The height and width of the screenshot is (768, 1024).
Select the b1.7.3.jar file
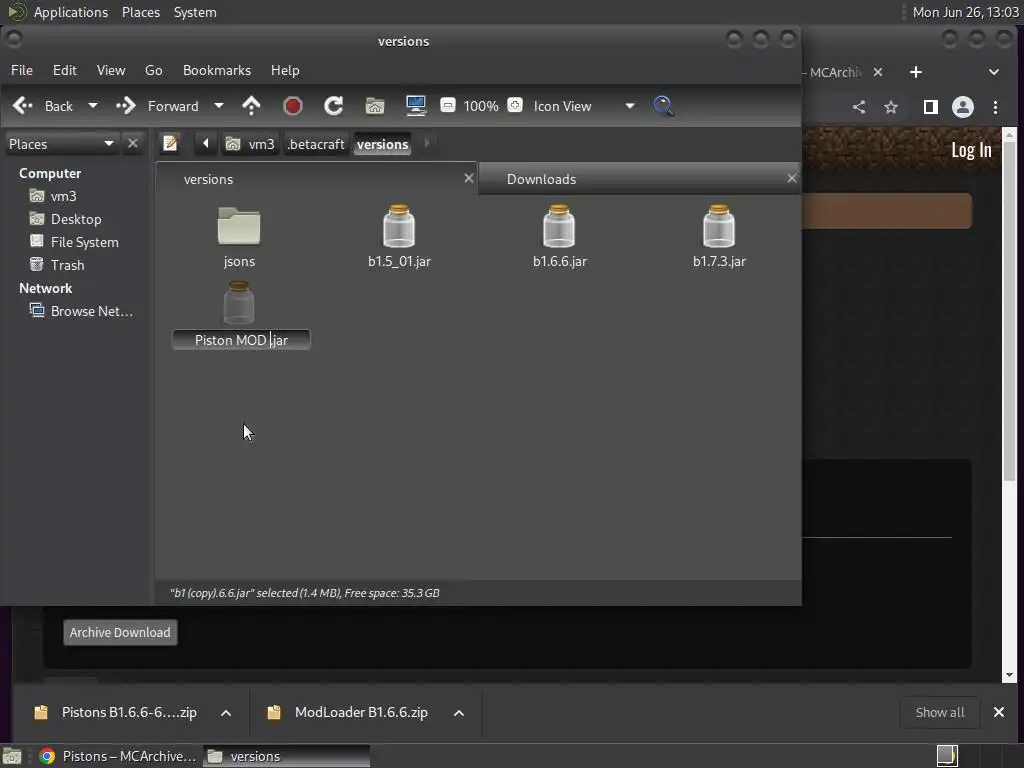[x=719, y=237]
